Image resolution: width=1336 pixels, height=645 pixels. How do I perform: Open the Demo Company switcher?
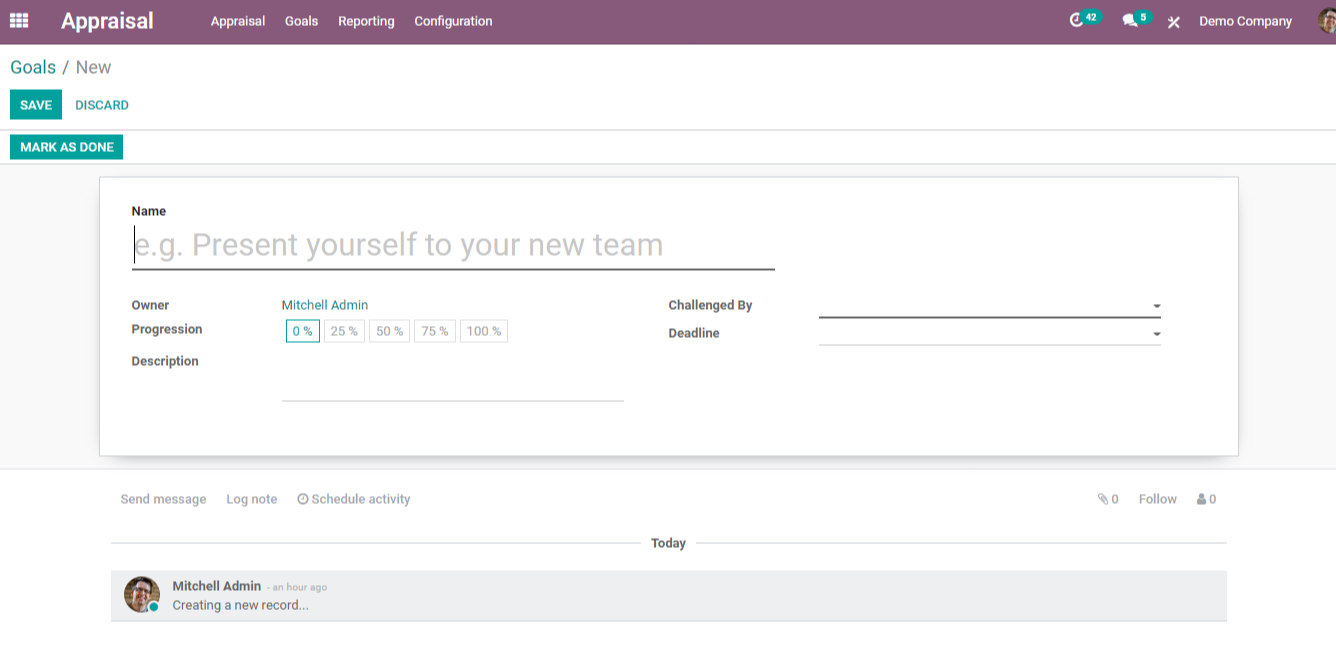pyautogui.click(x=1245, y=21)
